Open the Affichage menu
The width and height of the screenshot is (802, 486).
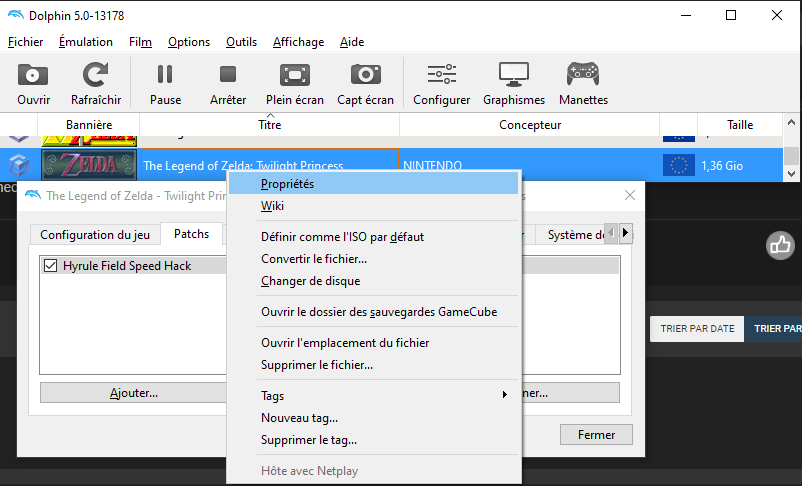coord(298,42)
